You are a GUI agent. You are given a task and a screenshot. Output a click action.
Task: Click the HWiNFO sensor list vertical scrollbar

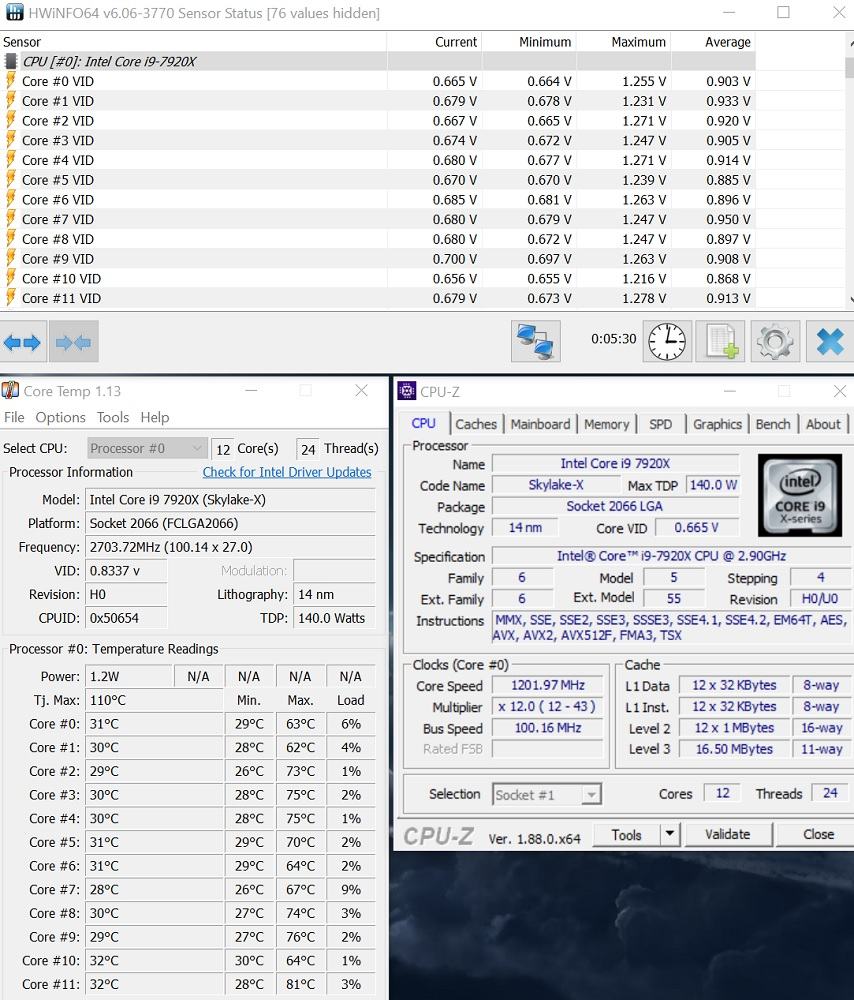[x=850, y=170]
